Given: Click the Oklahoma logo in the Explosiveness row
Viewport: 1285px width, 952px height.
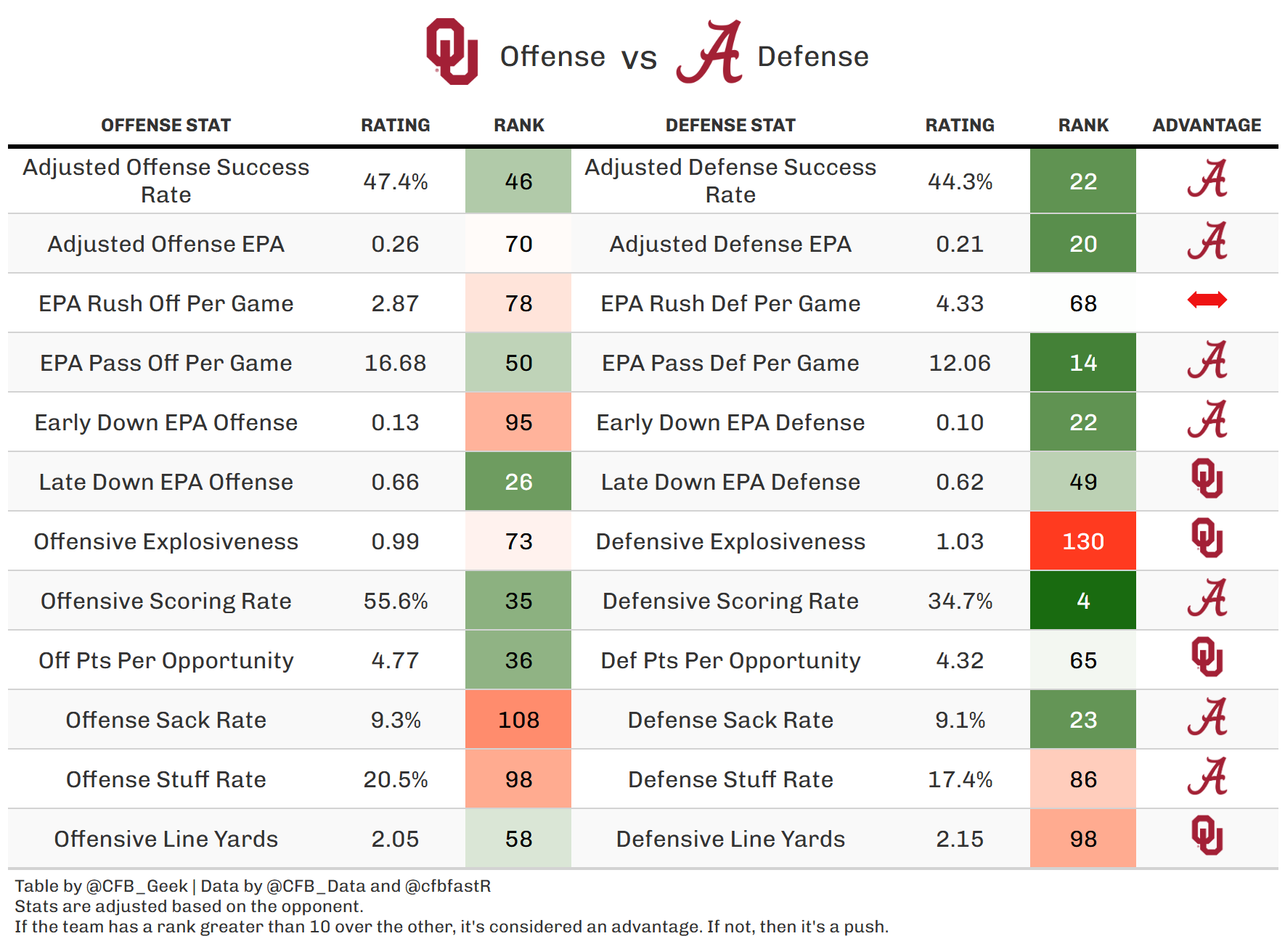Looking at the screenshot, I should tap(1207, 538).
